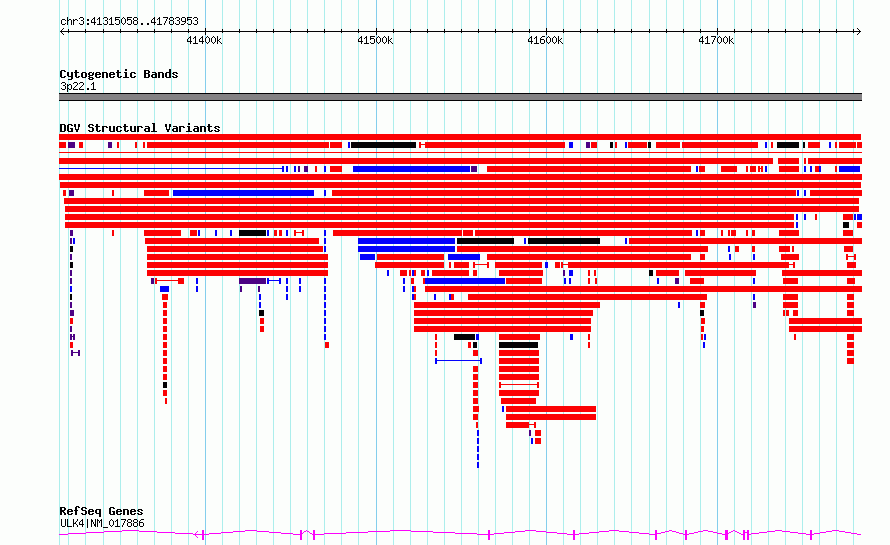Click the chr3:41315058..41783953 coordinate label
Image resolution: width=890 pixels, height=545 pixels.
pyautogui.click(x=129, y=21)
